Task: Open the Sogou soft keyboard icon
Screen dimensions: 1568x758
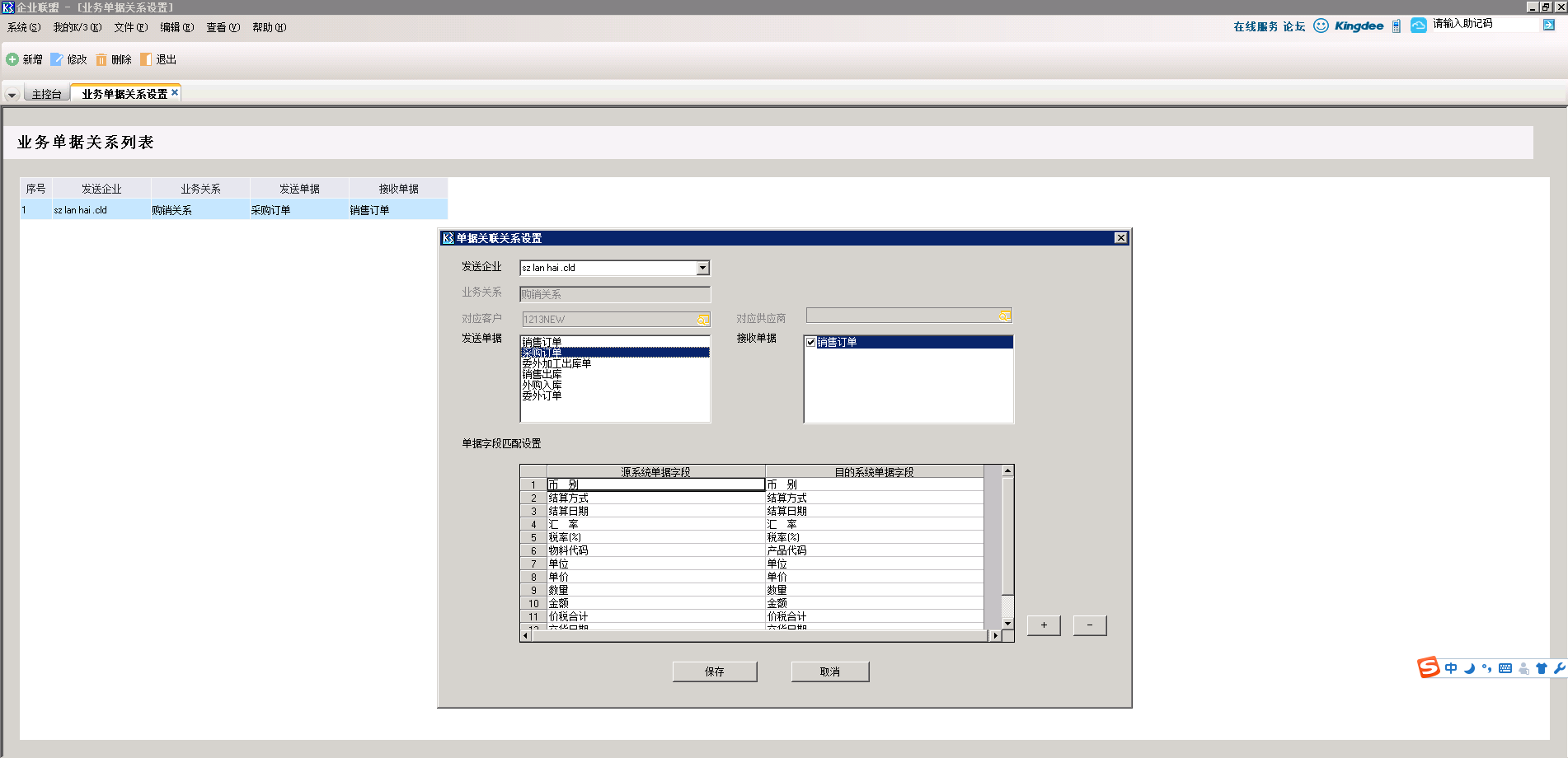Action: 1505,668
